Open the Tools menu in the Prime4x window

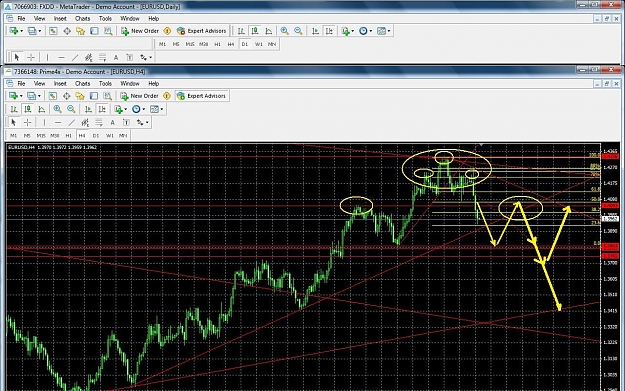(x=105, y=84)
